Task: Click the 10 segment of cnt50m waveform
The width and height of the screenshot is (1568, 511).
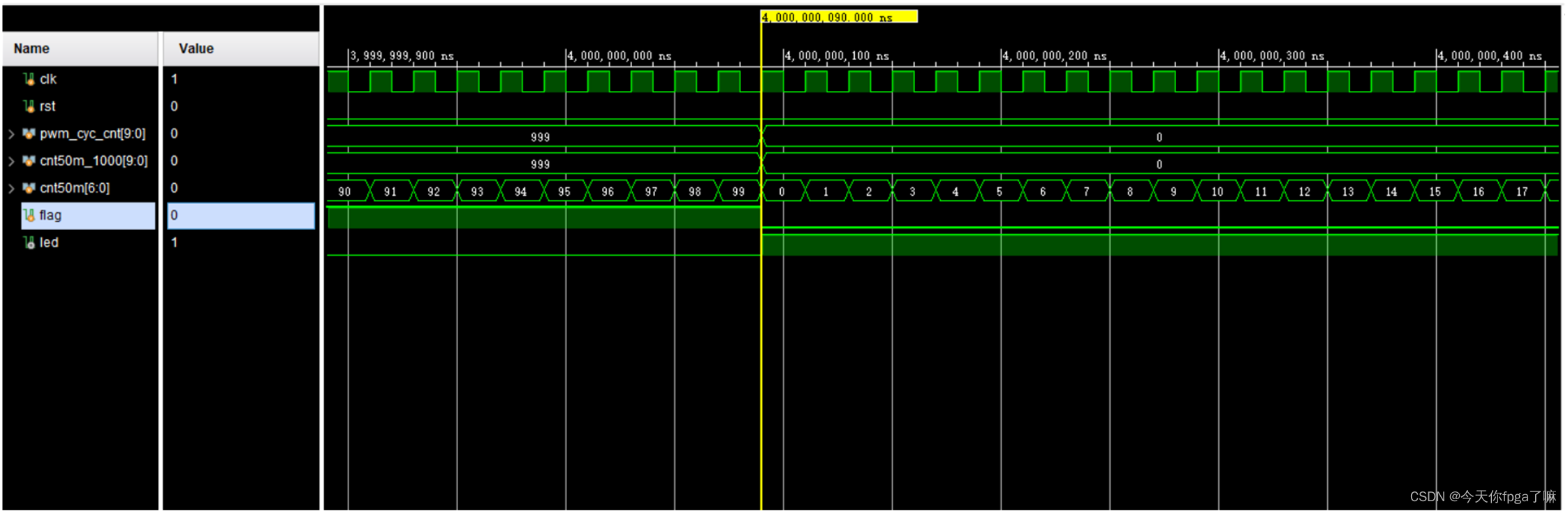Action: tap(1217, 192)
